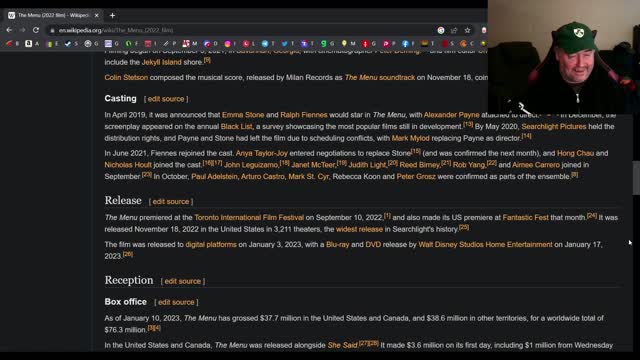Open the Aimee Carrero link
The height and width of the screenshot is (360, 640).
coord(536,165)
